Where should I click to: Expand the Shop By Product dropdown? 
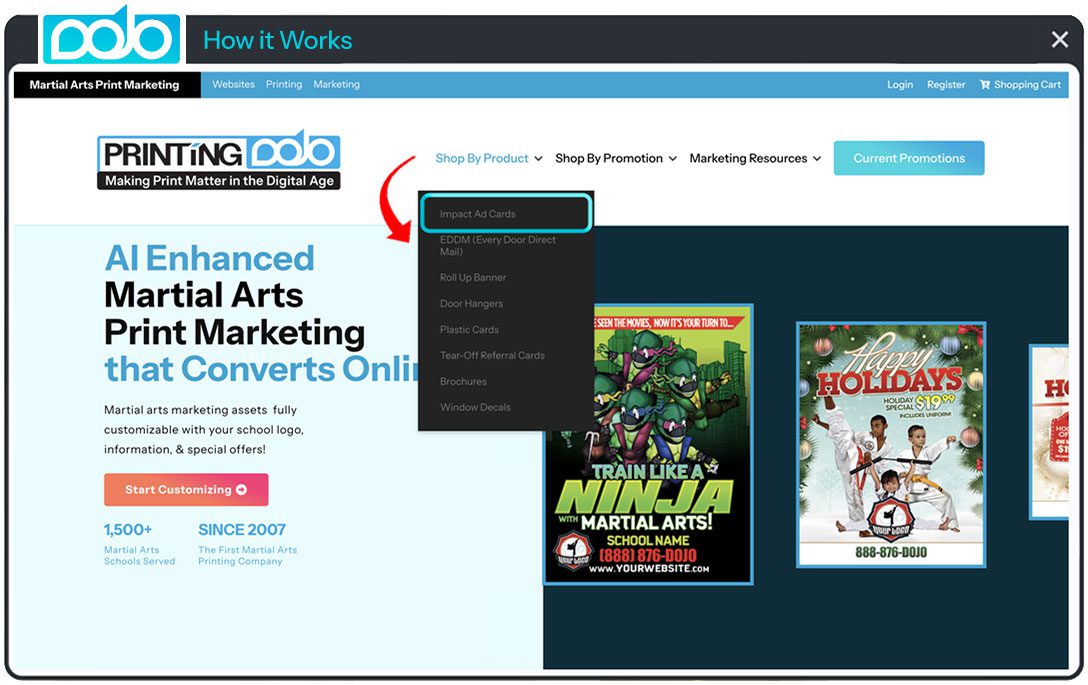489,158
